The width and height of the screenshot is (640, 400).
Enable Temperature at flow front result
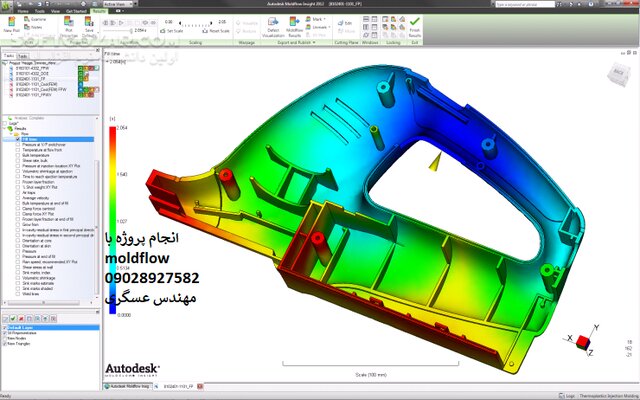pyautogui.click(x=18, y=150)
